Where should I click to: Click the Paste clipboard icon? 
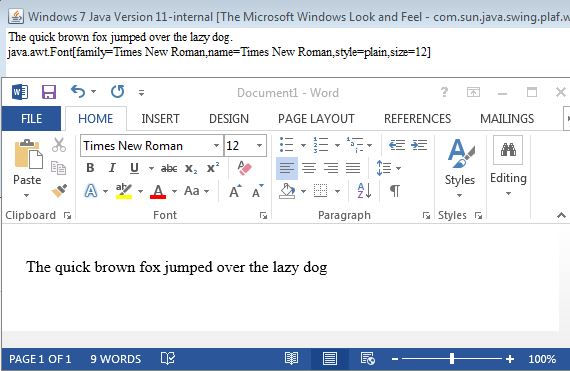(x=28, y=154)
